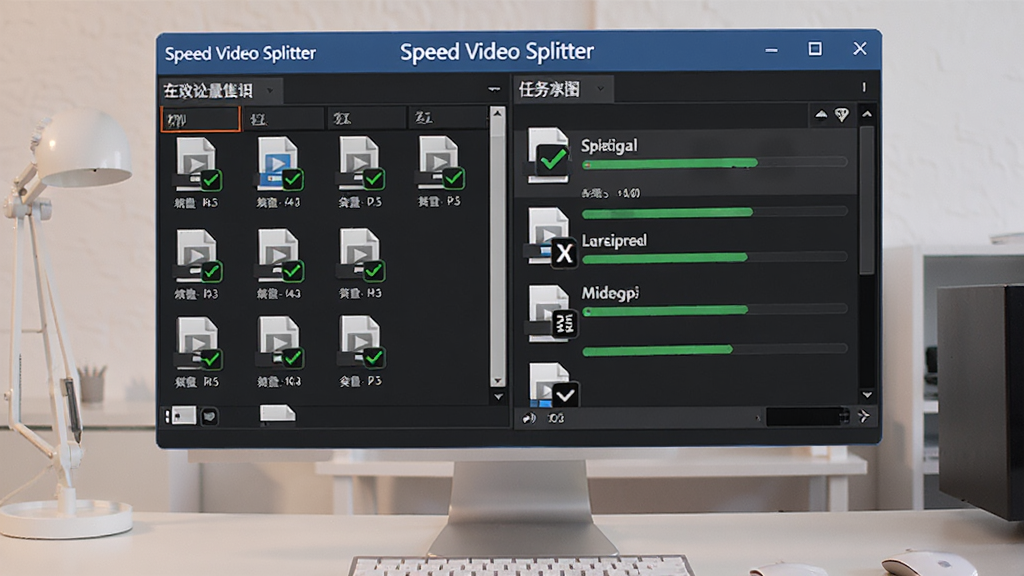Select the second file thumbnail in the bottom row
Screen dimensions: 1024x576
pyautogui.click(x=280, y=342)
